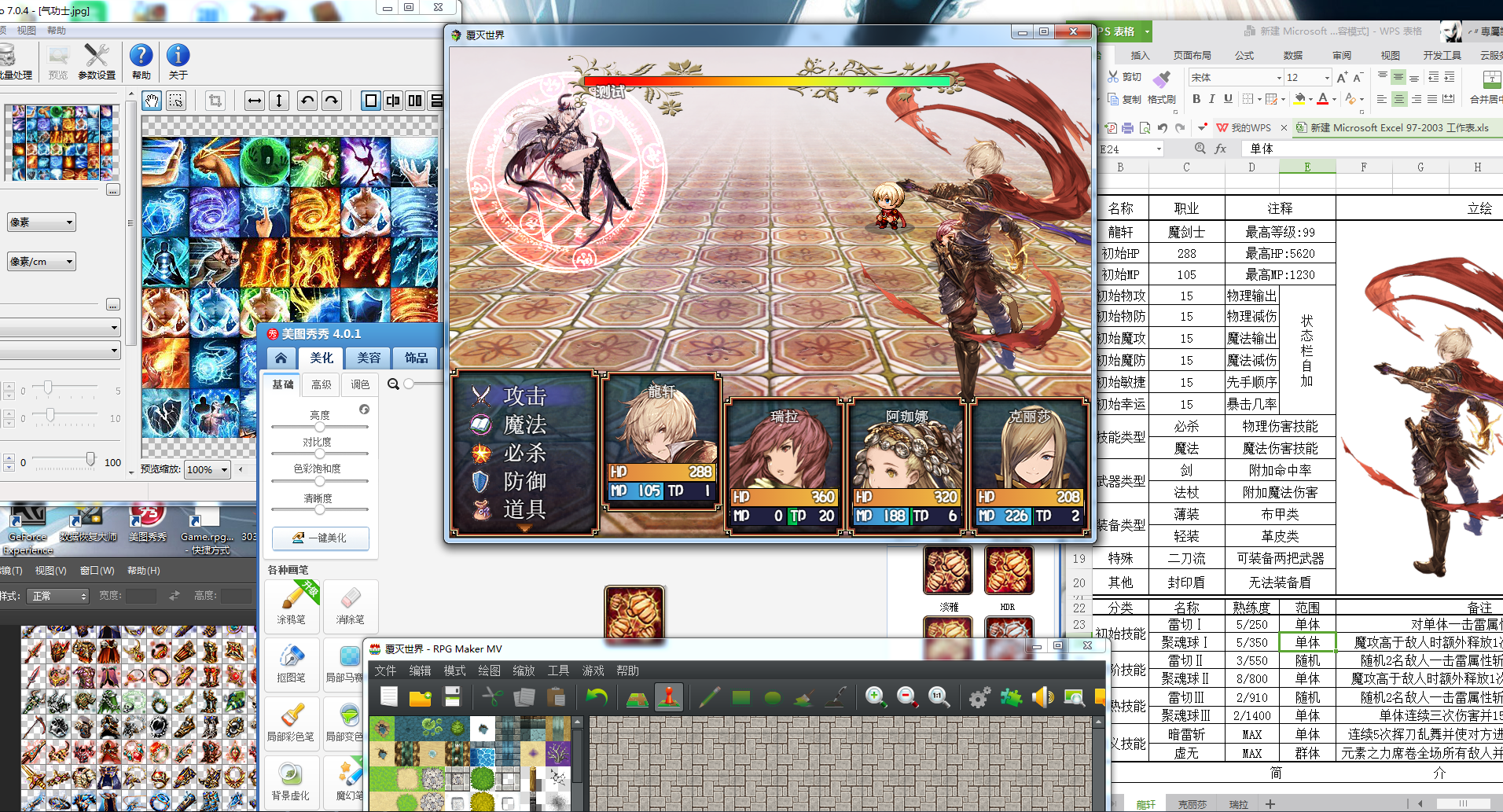Open the Plugin Manager puzzle icon

point(1011,696)
